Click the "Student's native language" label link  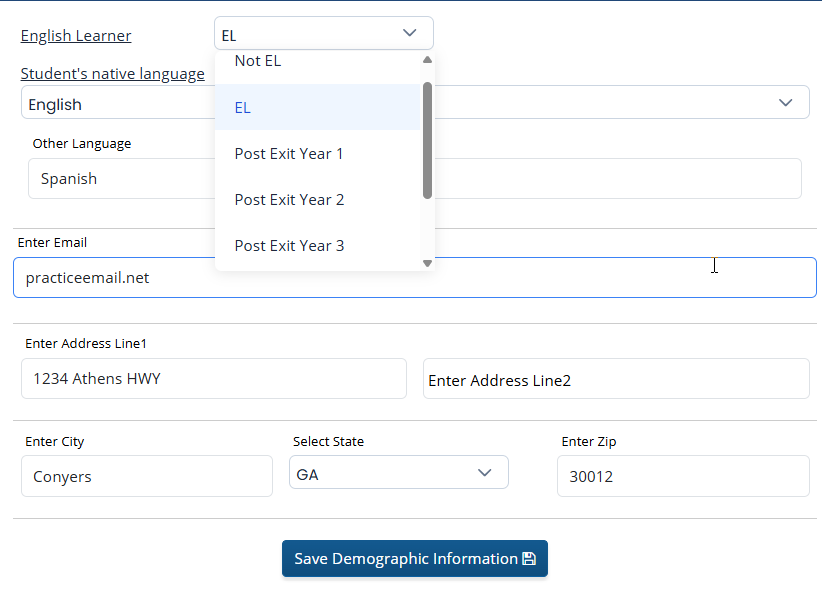112,74
